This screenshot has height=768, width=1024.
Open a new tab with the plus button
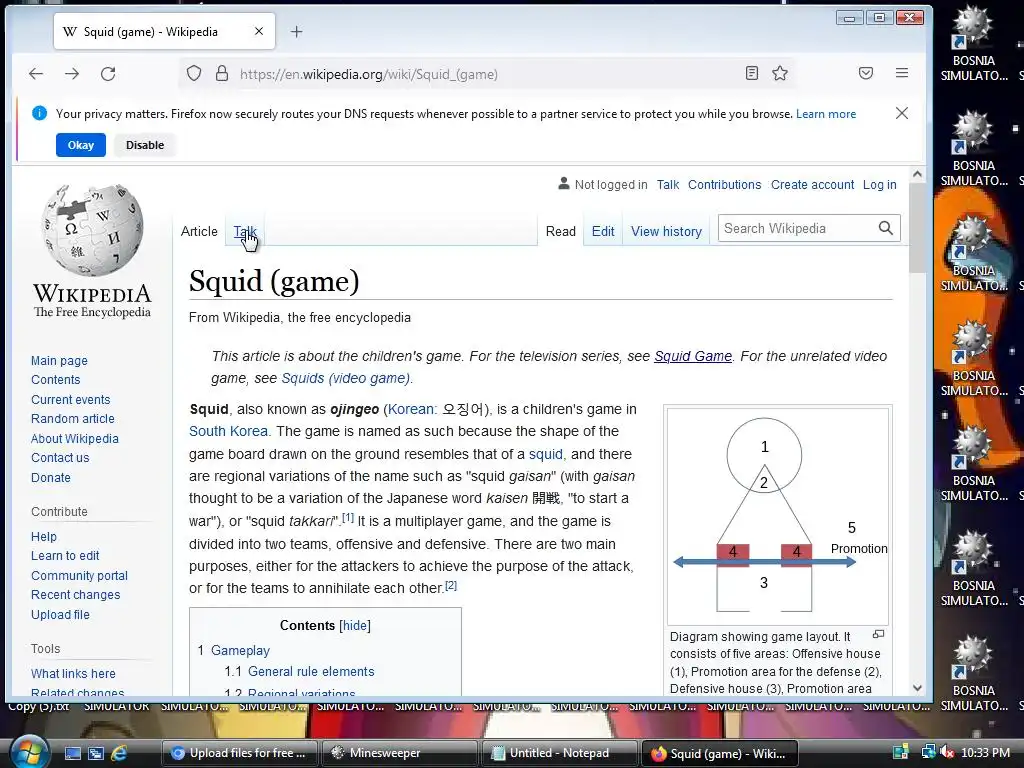tap(296, 31)
